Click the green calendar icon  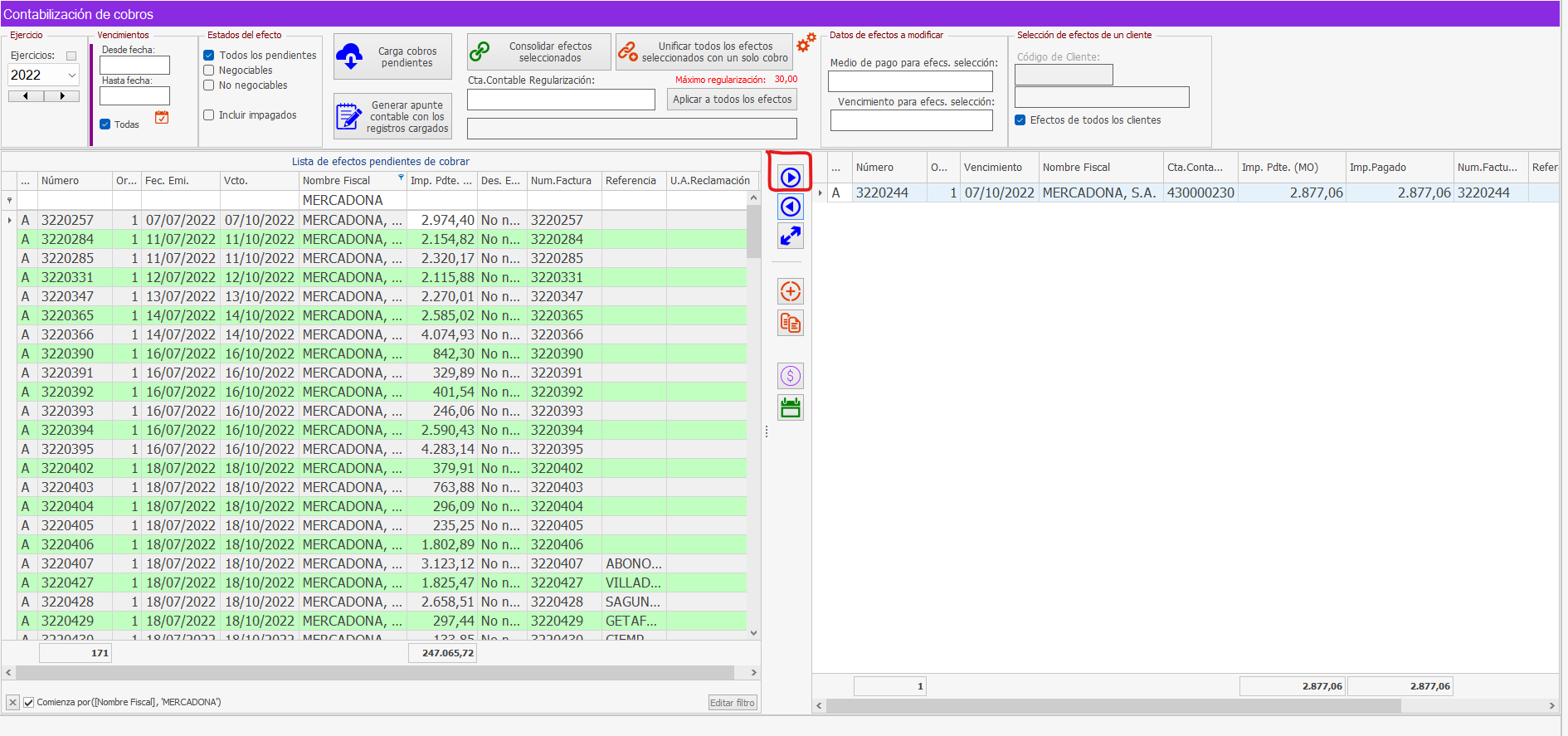[x=790, y=407]
